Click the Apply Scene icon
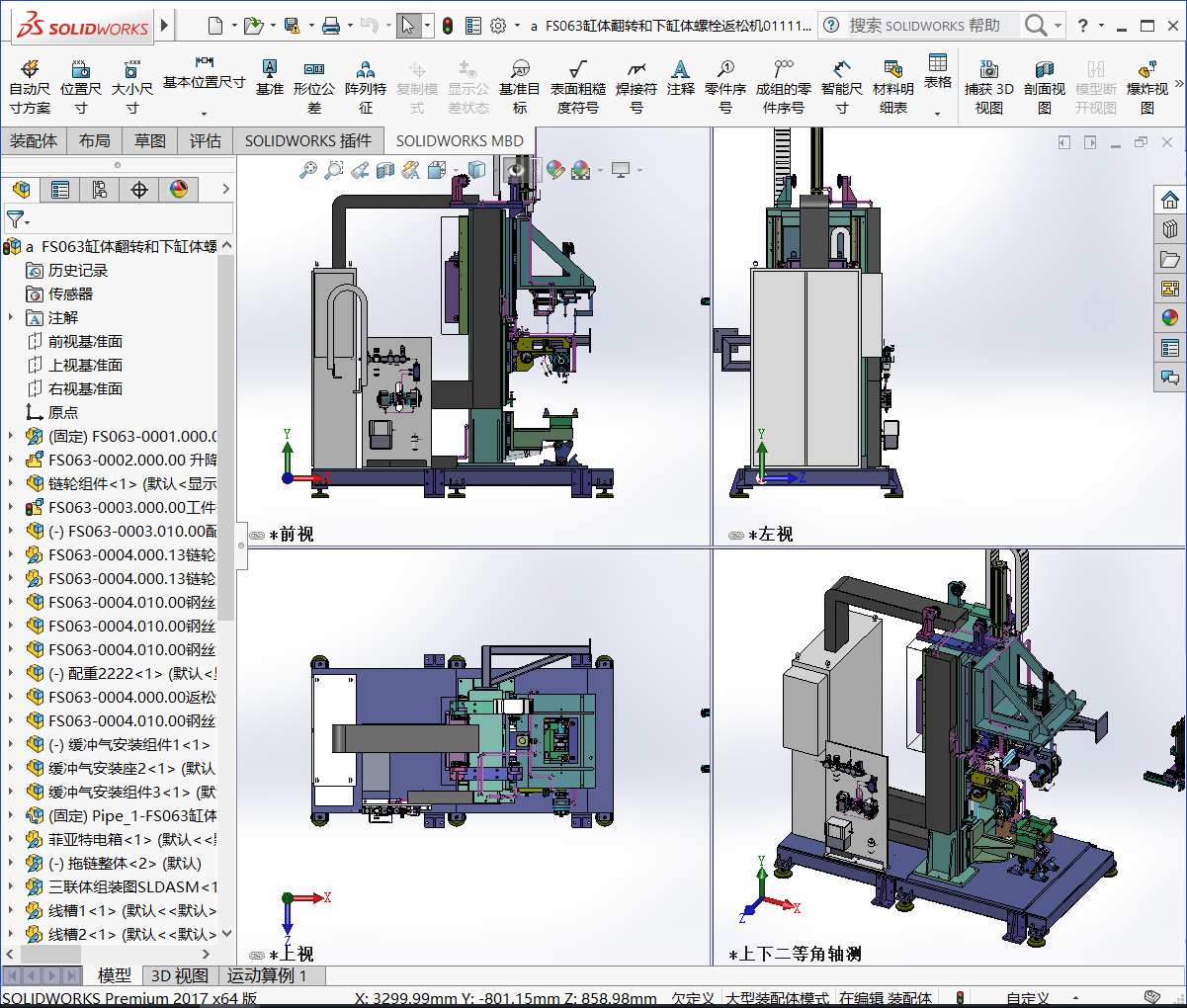The width and height of the screenshot is (1187, 1008). [x=581, y=170]
